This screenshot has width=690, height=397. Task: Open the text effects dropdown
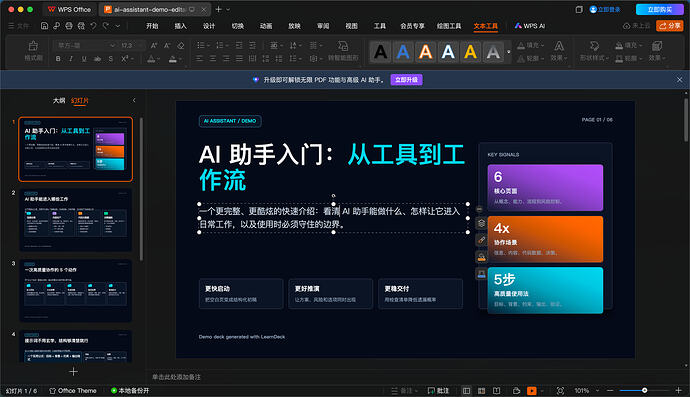[559, 51]
